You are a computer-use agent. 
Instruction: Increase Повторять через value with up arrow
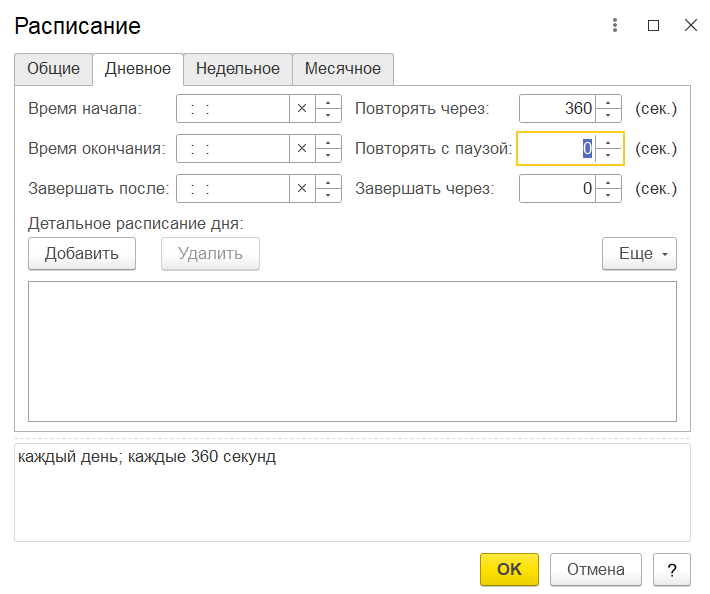608,103
